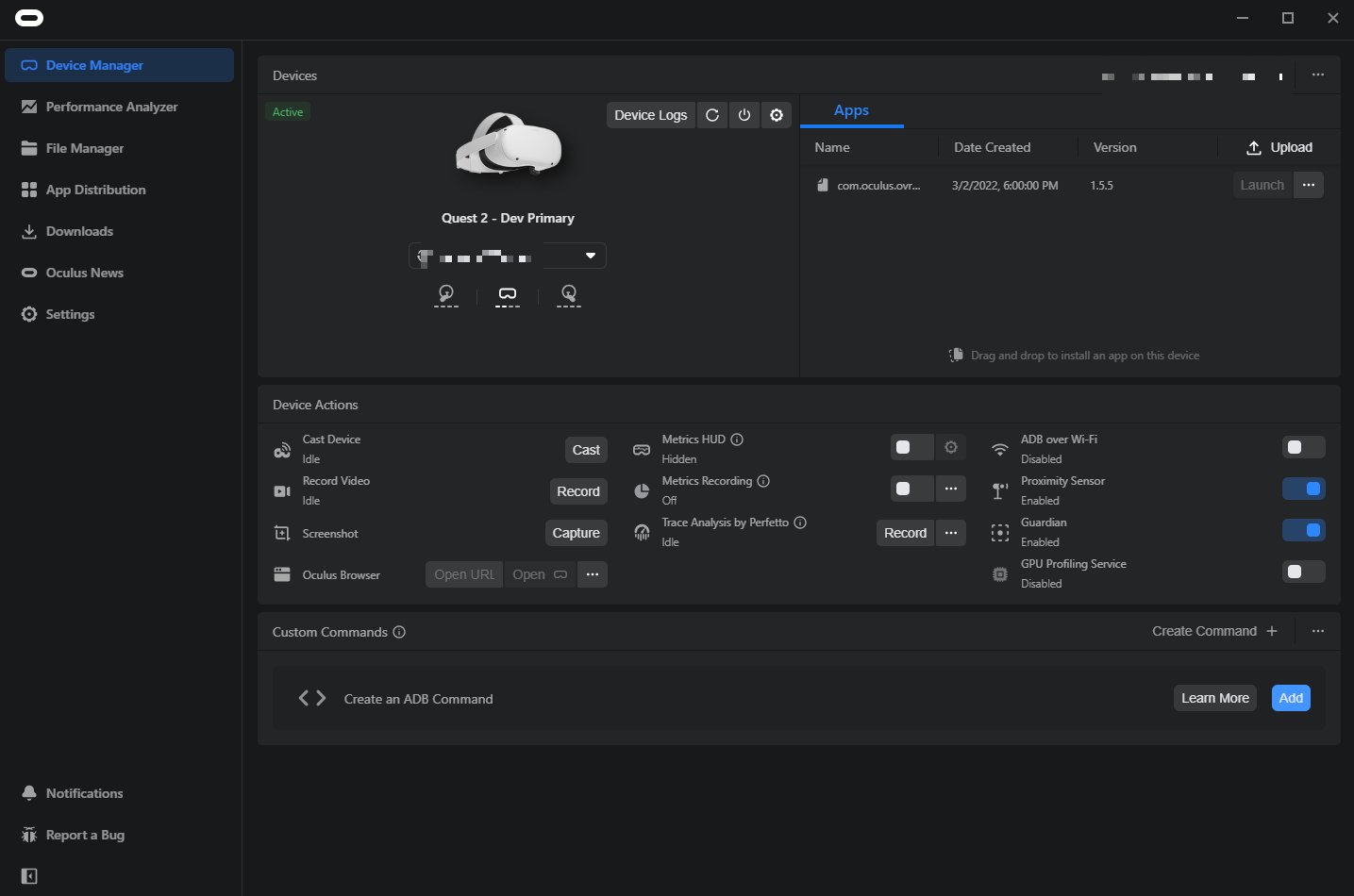Upload an app to device

pos(1279,147)
